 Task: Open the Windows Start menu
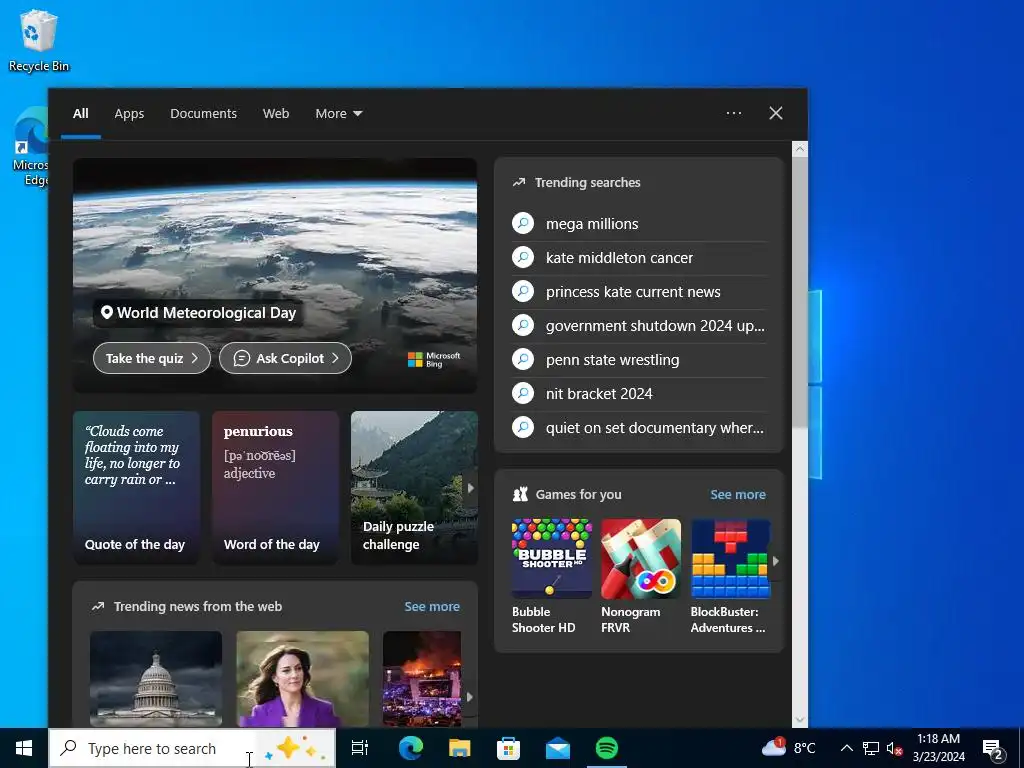(x=24, y=748)
